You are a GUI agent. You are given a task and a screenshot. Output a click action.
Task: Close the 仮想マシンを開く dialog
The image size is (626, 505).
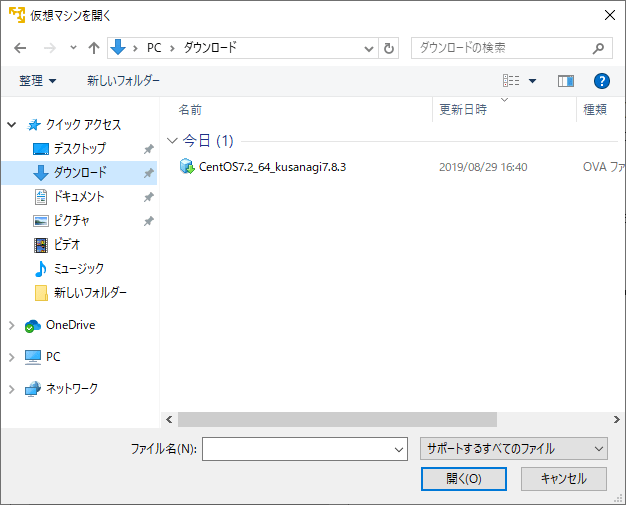[x=610, y=16]
